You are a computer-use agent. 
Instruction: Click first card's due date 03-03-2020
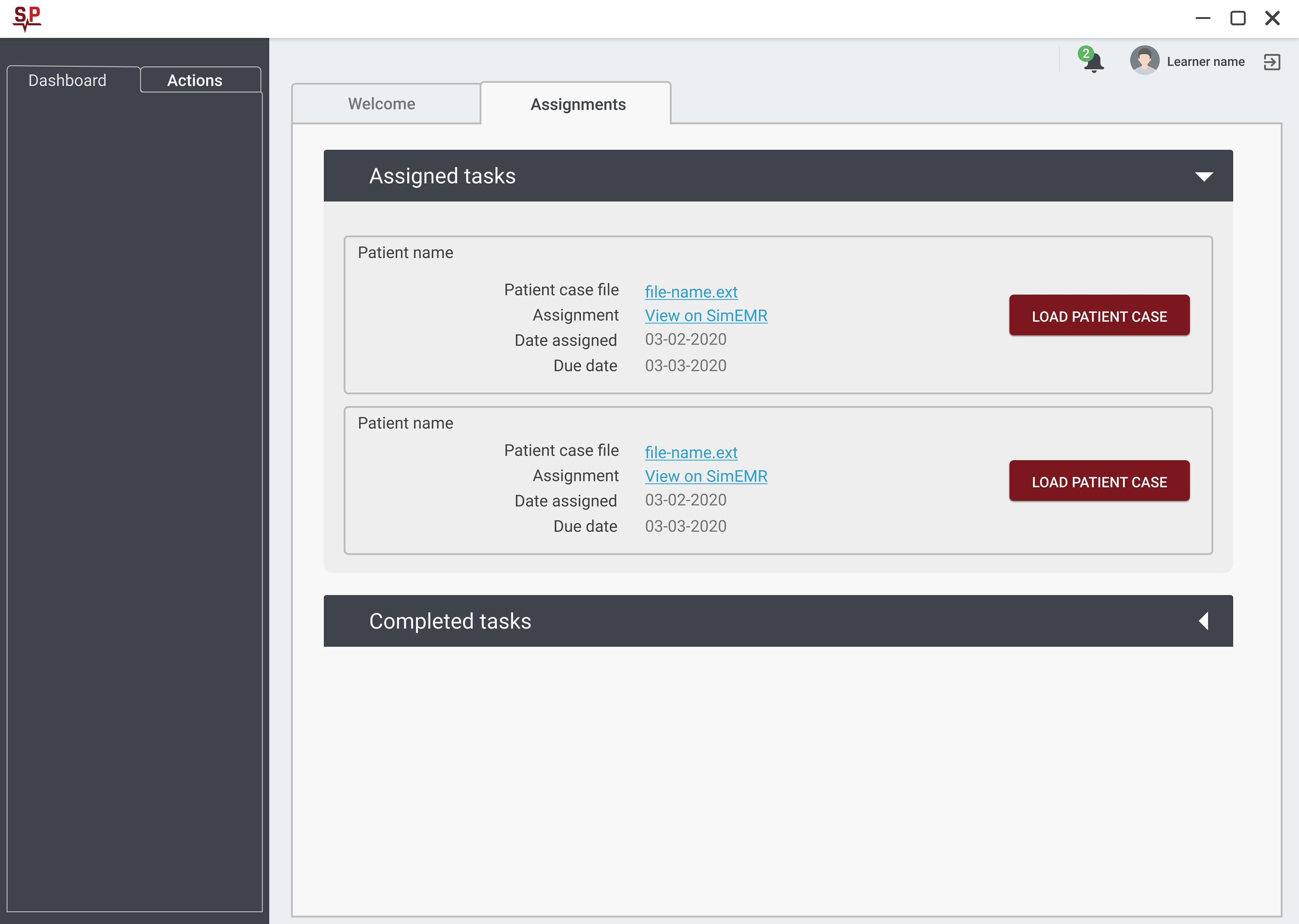click(x=685, y=366)
